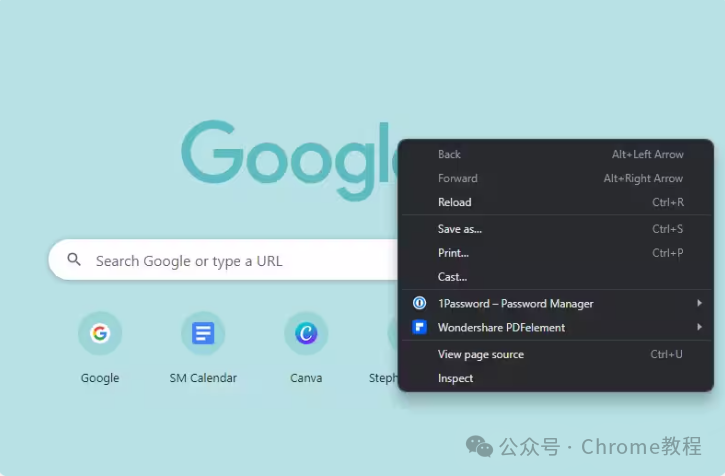Select Inspect from the context menu
Screen dimensions: 725x476
(556, 378)
